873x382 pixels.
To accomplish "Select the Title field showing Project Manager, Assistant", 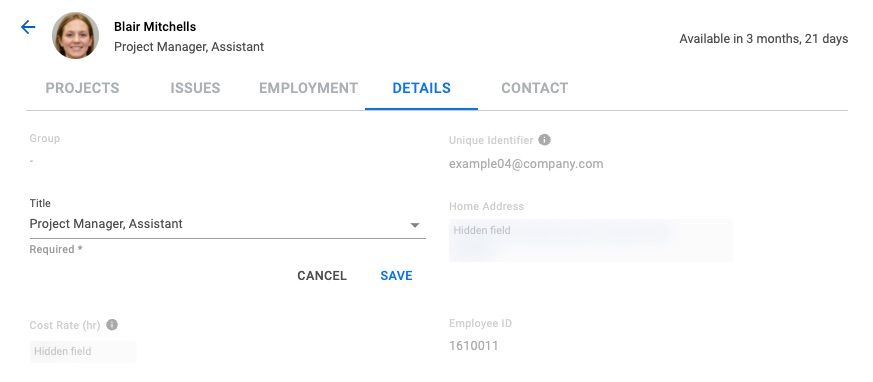I will (227, 224).
